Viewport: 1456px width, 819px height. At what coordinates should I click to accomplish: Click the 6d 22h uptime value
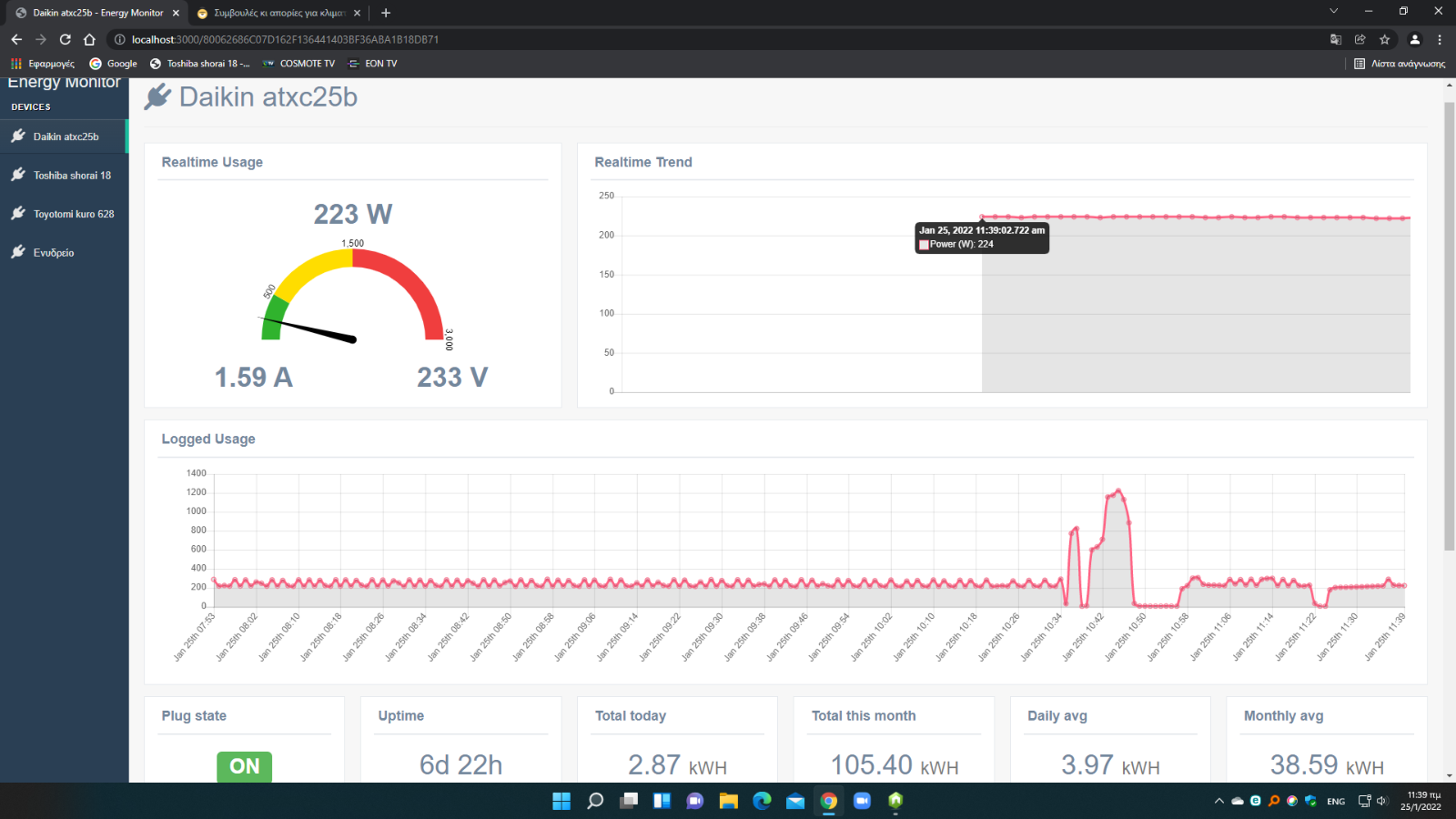461,765
